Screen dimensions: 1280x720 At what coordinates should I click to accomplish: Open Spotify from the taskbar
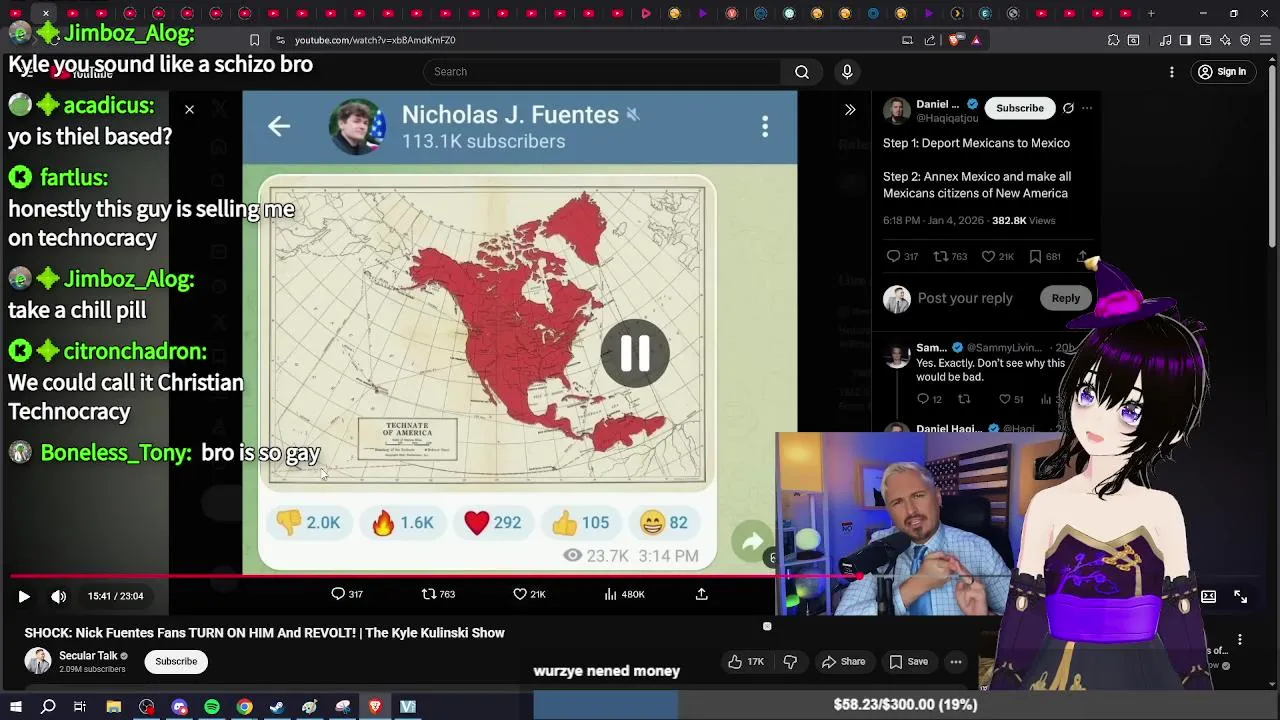(x=212, y=707)
